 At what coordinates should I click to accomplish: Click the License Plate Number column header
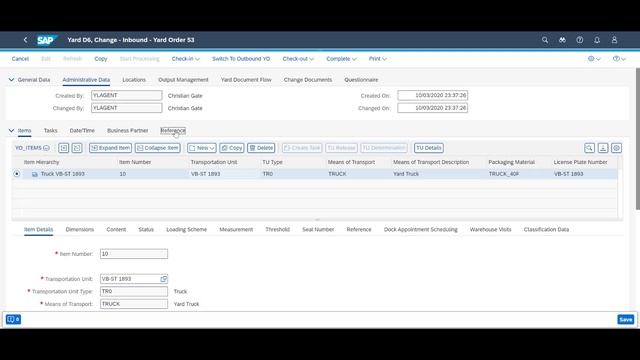point(580,162)
